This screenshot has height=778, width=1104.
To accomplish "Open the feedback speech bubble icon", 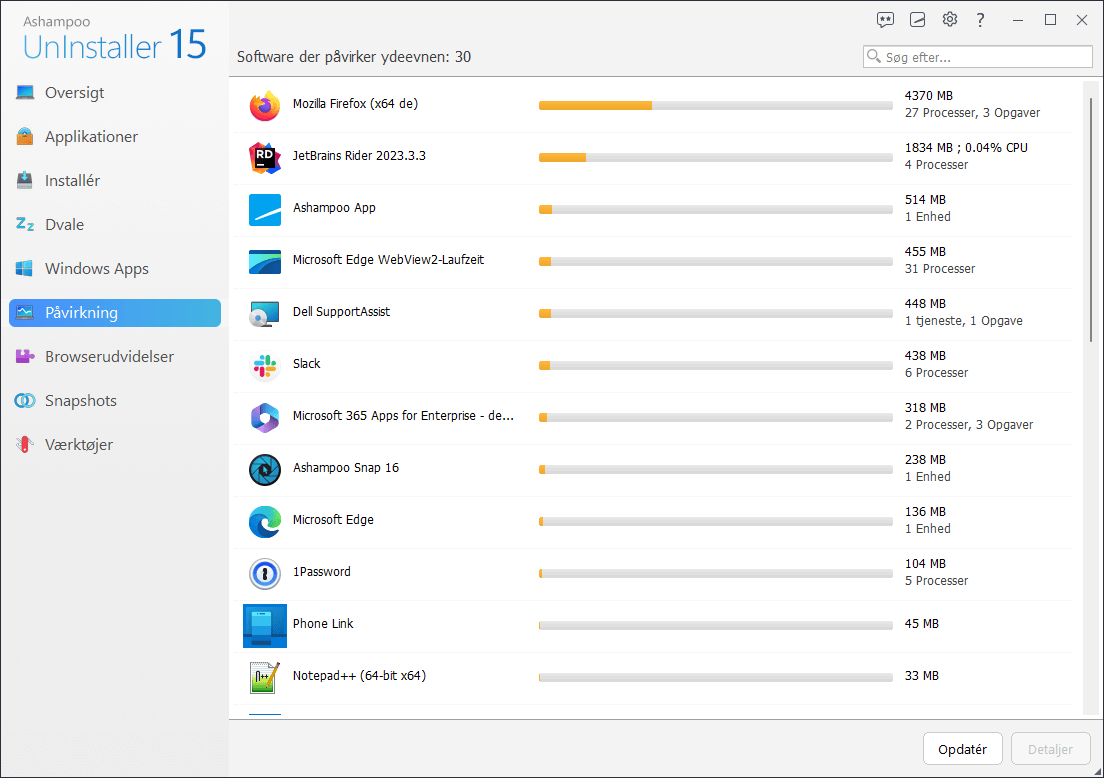I will click(885, 20).
